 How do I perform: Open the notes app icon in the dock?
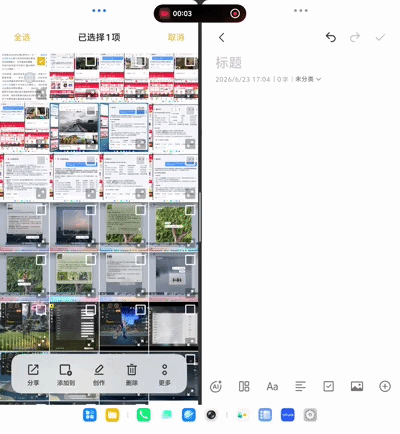coord(265,415)
